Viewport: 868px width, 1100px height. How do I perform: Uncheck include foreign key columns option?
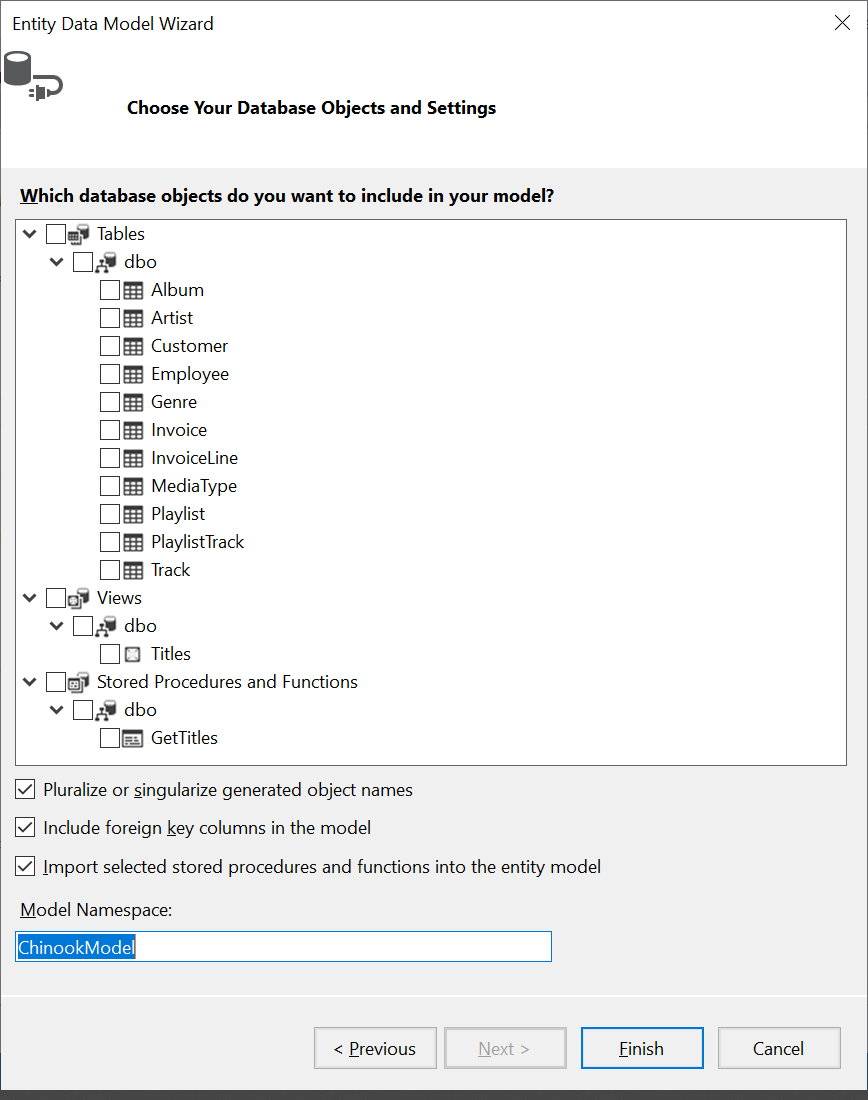pos(25,827)
